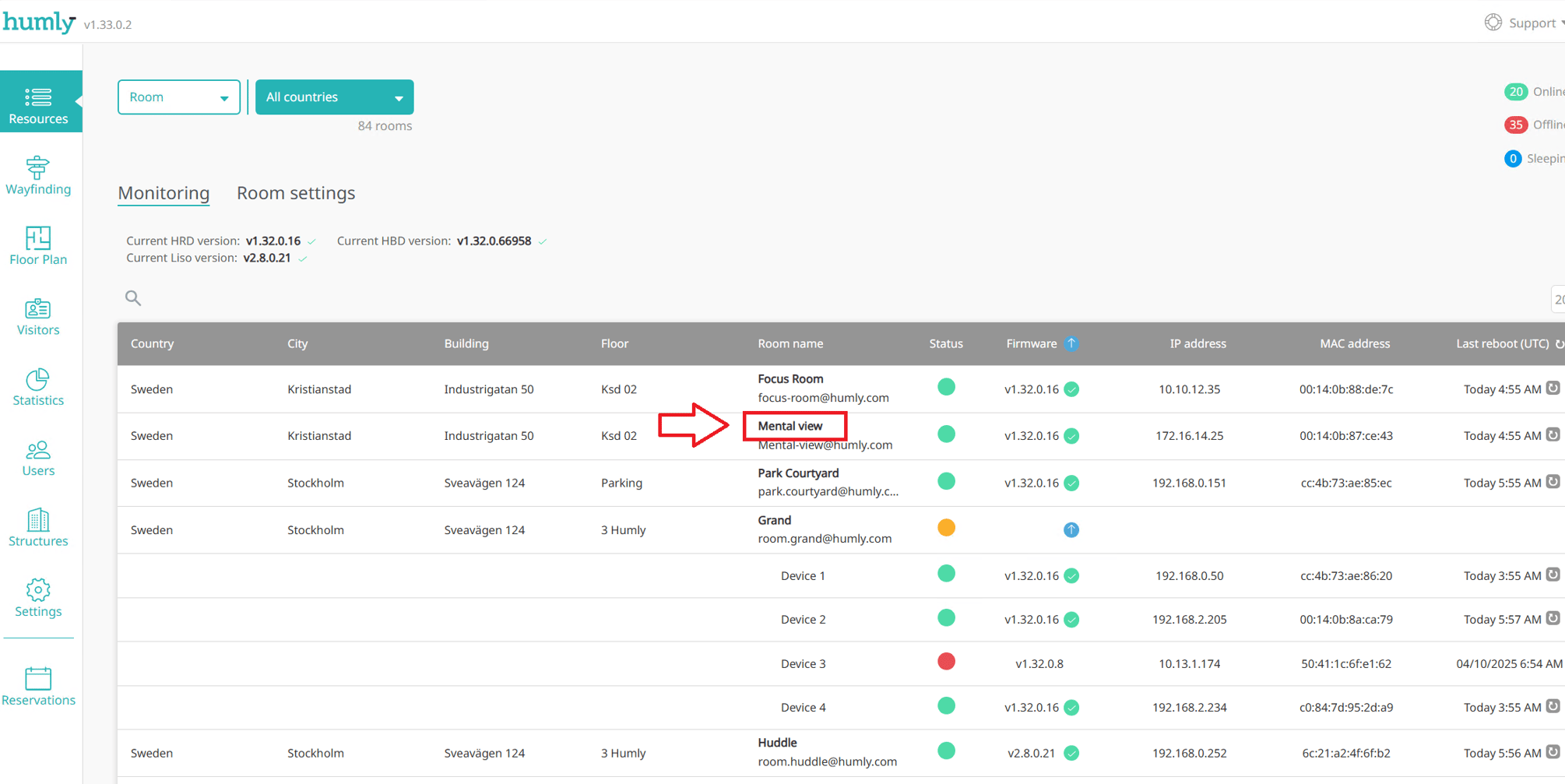Image resolution: width=1565 pixels, height=784 pixels.
Task: Open Reservations calendar in sidebar
Action: pos(38,686)
